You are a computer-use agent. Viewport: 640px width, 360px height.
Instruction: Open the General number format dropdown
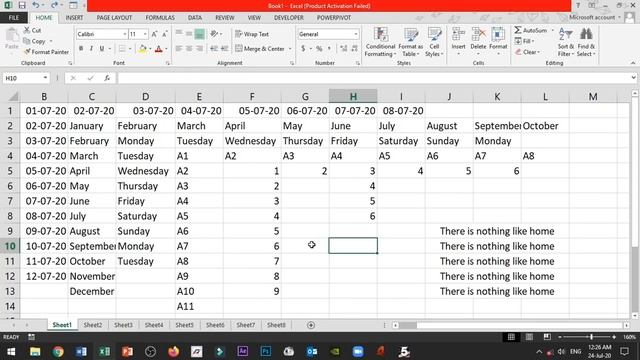356,34
